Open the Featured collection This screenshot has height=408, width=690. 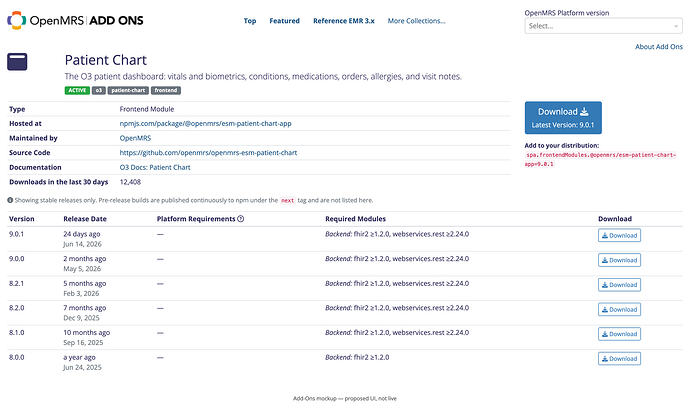pos(284,21)
